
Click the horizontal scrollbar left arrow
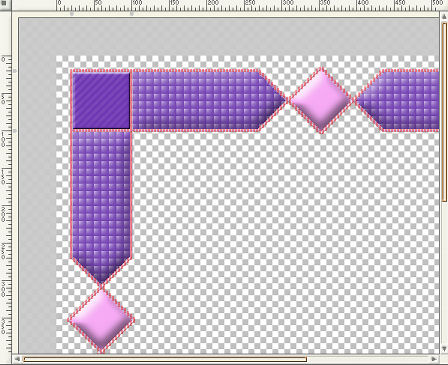17,359
